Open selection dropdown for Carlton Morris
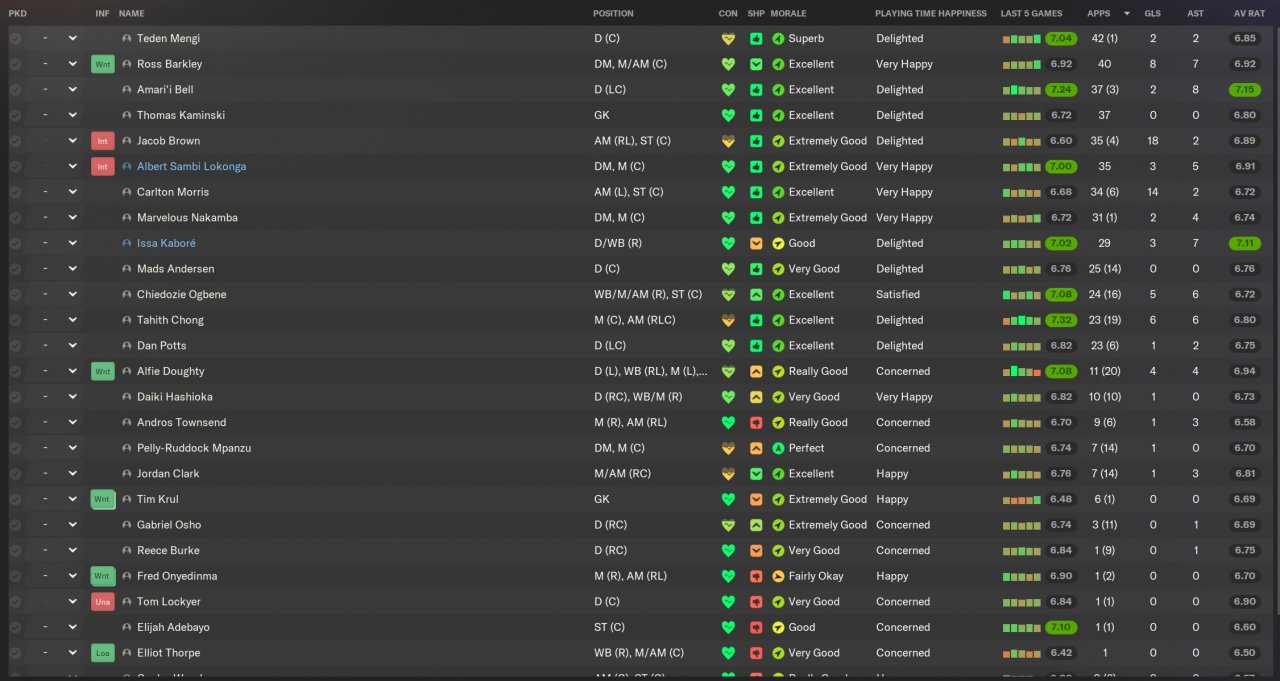The height and width of the screenshot is (681, 1280). [x=72, y=192]
